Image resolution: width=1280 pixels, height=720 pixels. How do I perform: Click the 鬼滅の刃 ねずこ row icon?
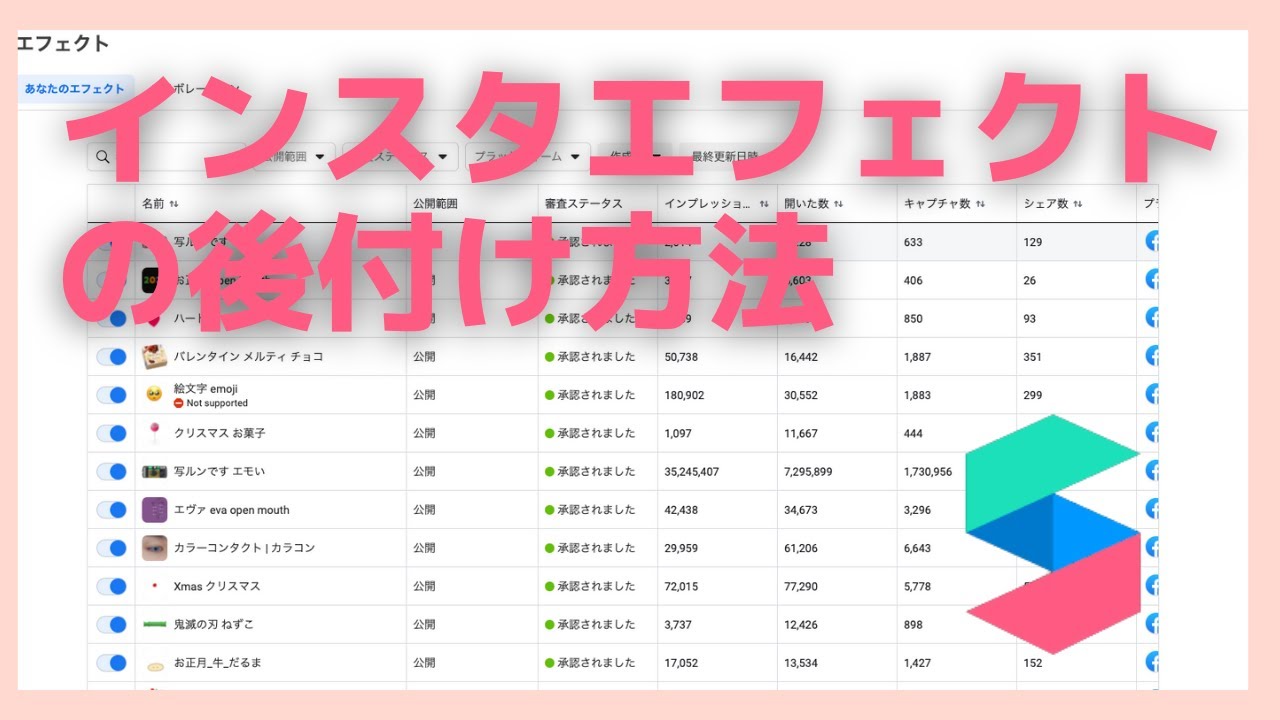(155, 624)
